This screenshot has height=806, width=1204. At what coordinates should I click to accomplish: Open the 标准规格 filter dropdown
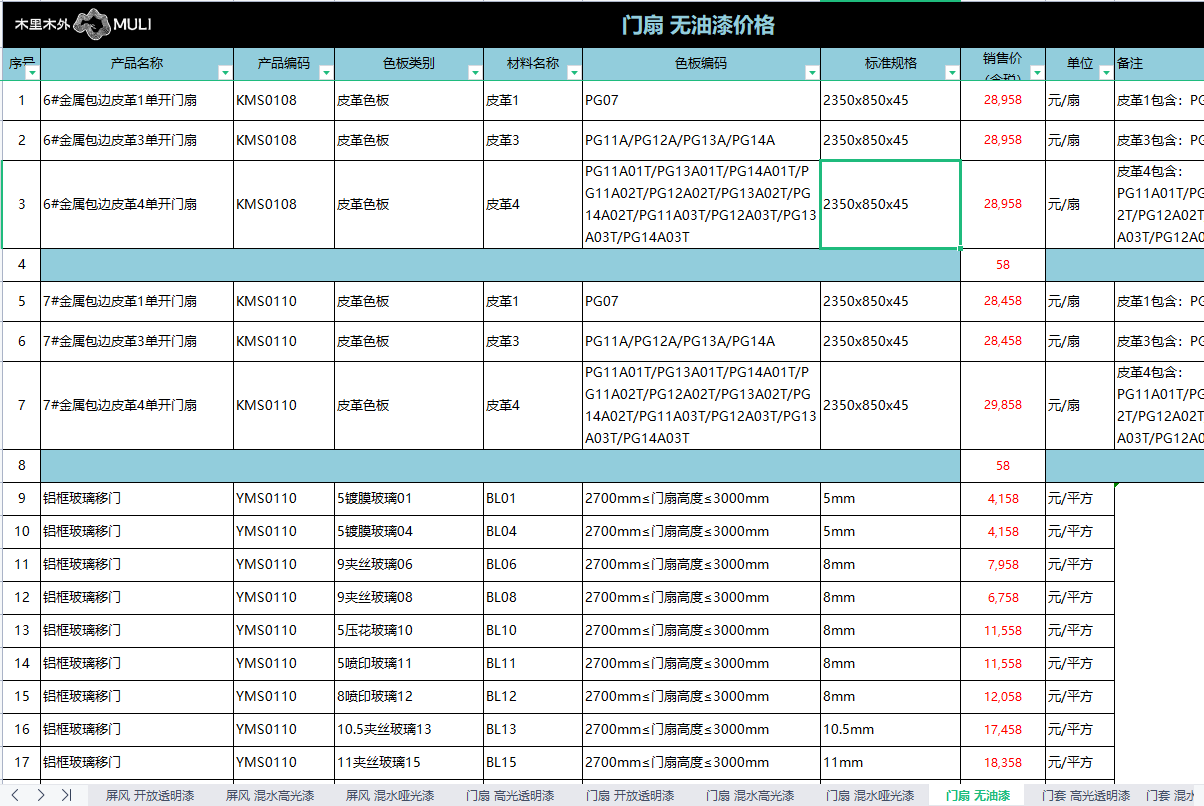pyautogui.click(x=951, y=73)
